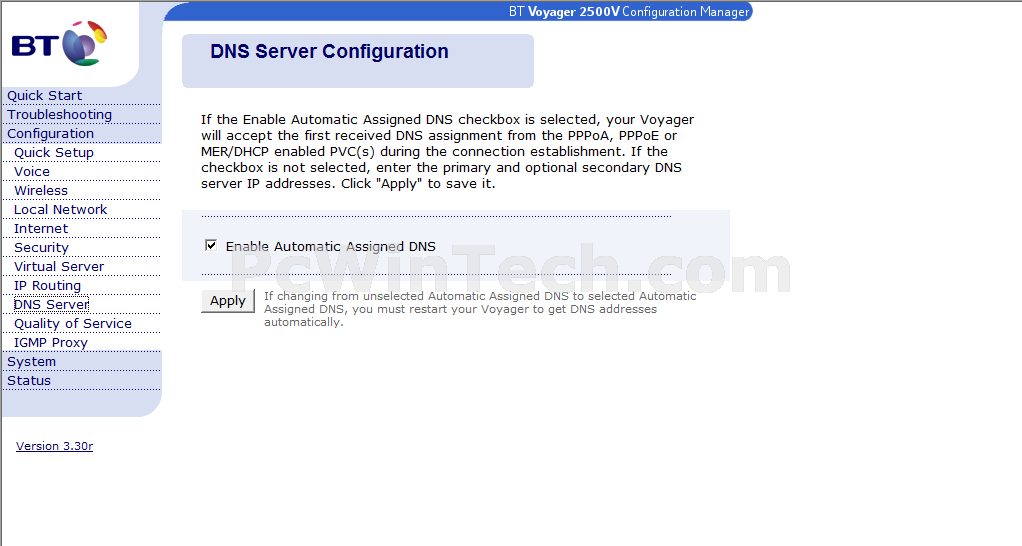The width and height of the screenshot is (1022, 546).
Task: Go to Local Network page
Action: tap(61, 209)
